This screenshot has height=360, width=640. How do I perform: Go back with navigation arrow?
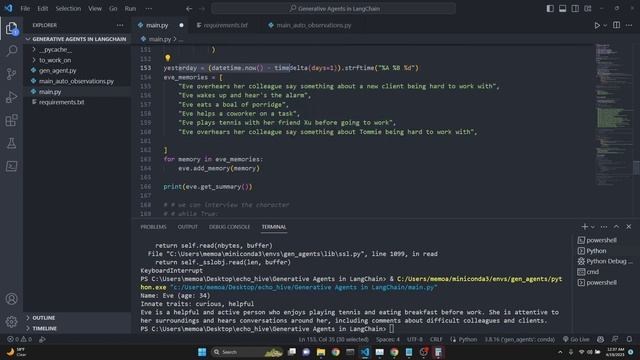coord(189,9)
